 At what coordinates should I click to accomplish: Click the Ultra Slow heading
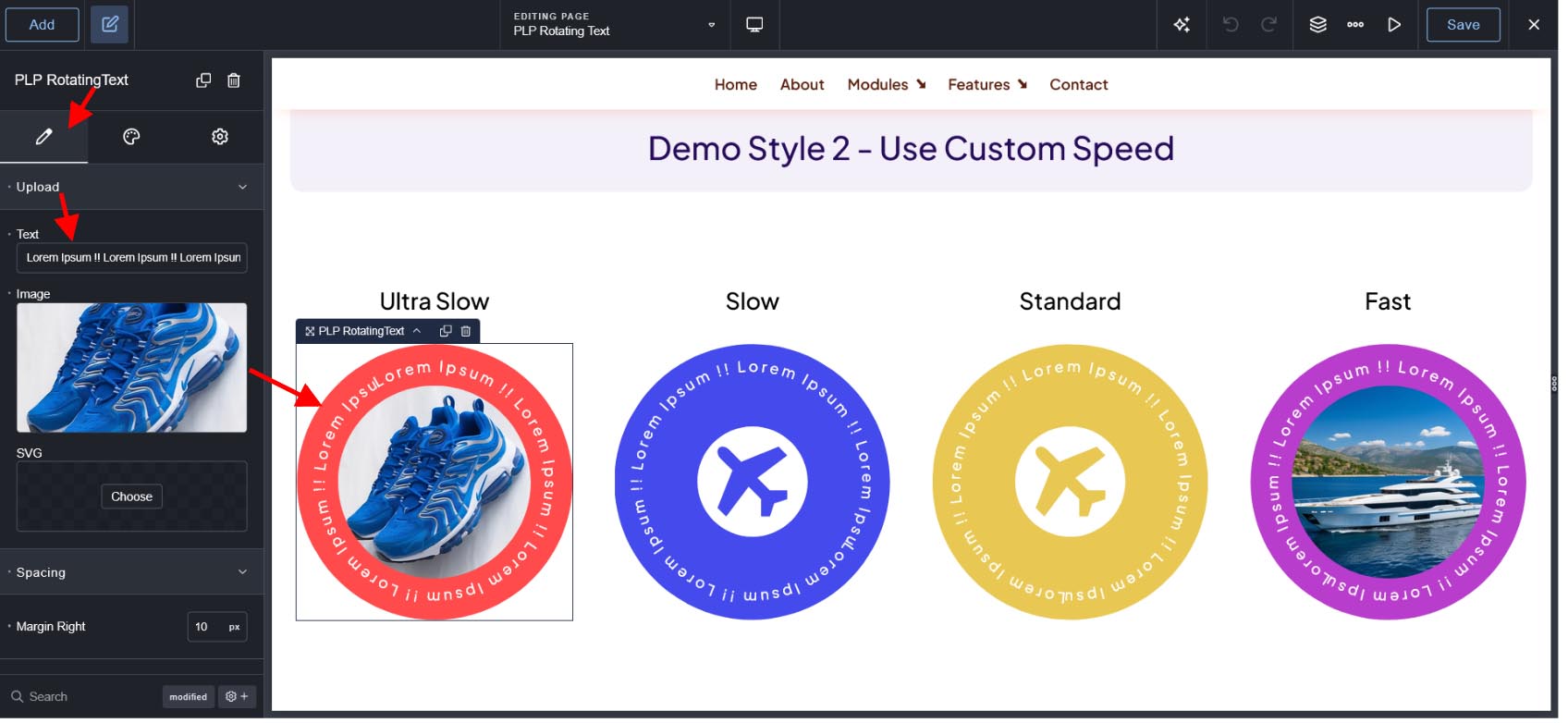(x=435, y=302)
